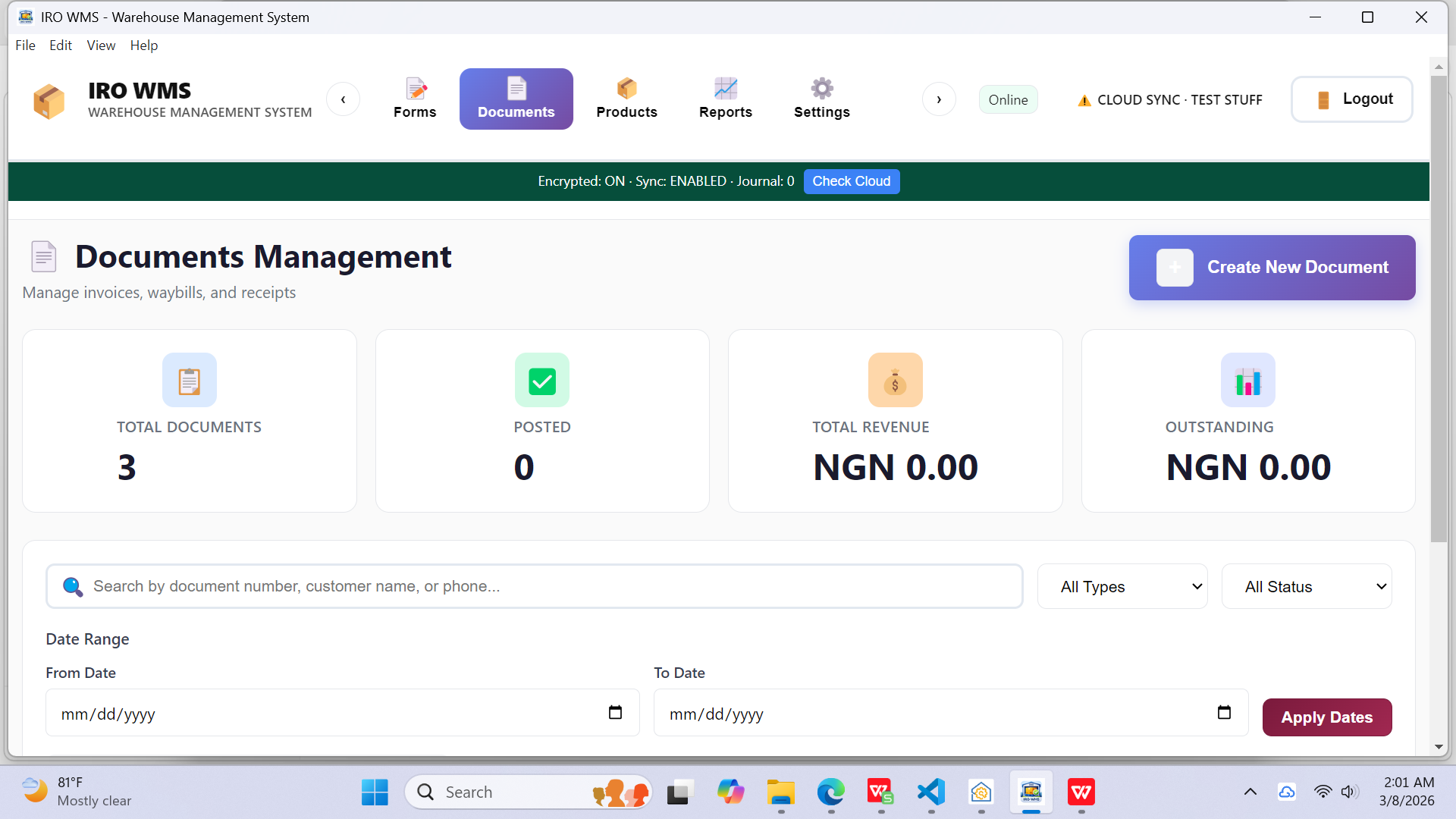Screen dimensions: 1456x819
Task: Launch WPS Office from the taskbar
Action: [x=1081, y=791]
